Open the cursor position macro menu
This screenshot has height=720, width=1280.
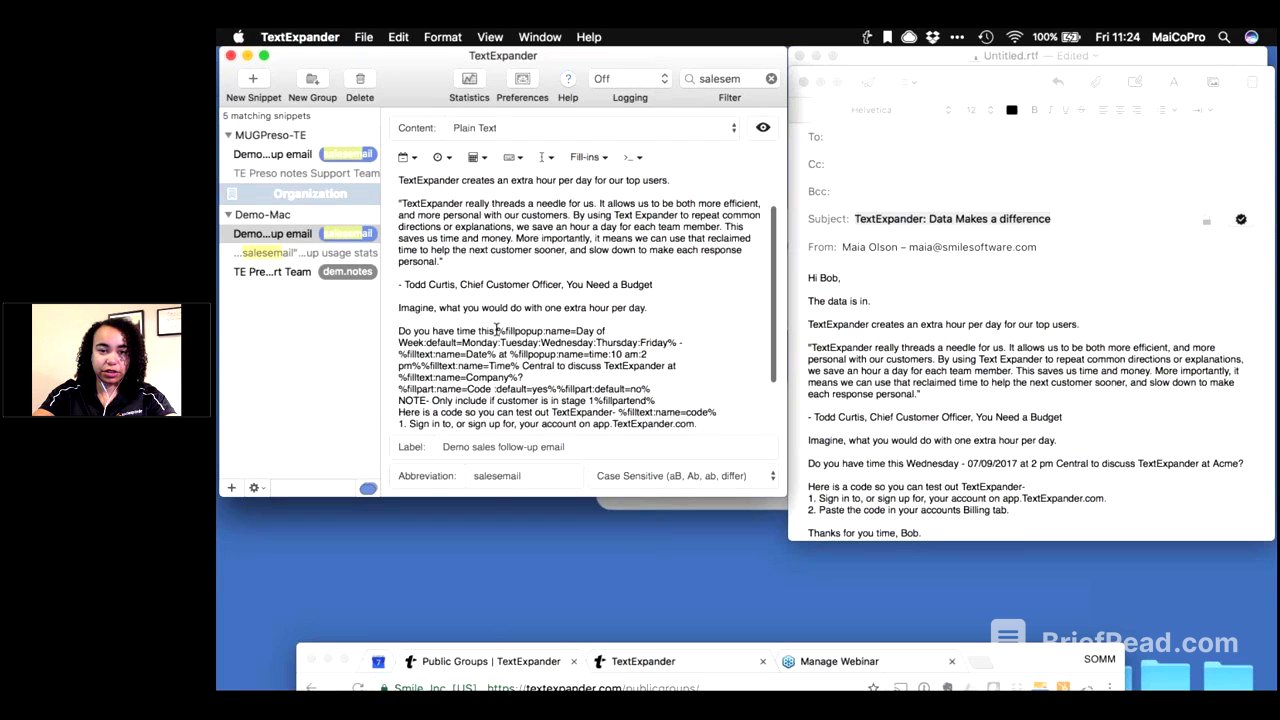(x=546, y=157)
